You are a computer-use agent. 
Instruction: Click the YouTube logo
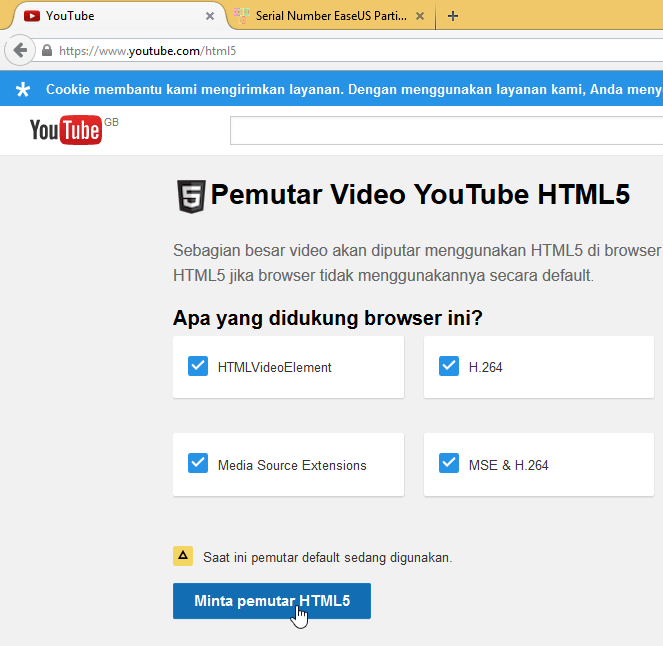pyautogui.click(x=66, y=130)
